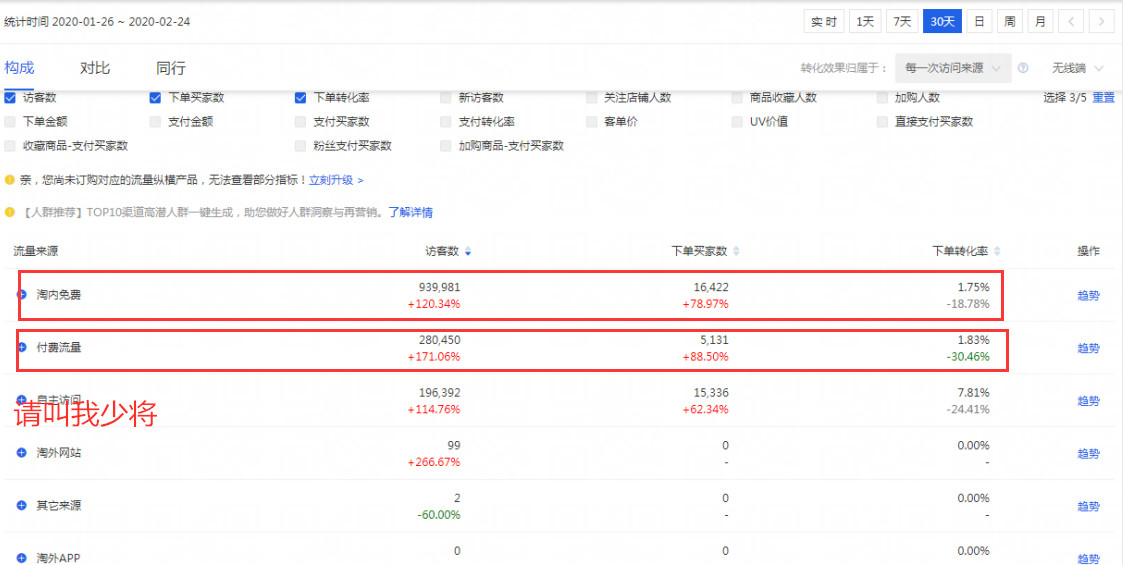Sort by 访客数 column arrow icon

(x=468, y=252)
